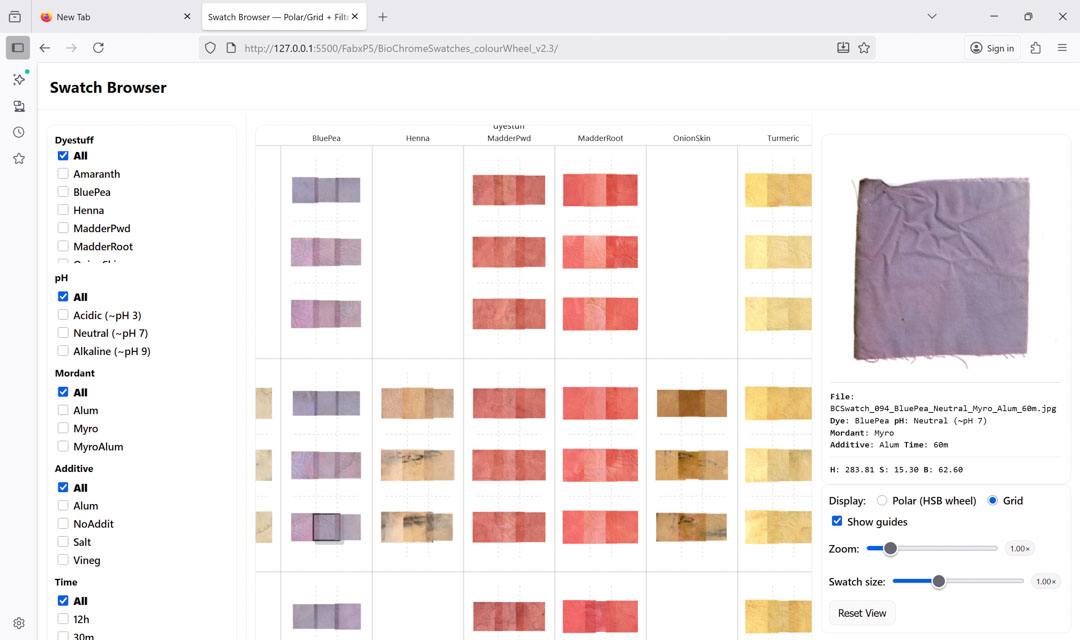Uncheck the Show guides checkbox
The image size is (1080, 640).
click(837, 521)
